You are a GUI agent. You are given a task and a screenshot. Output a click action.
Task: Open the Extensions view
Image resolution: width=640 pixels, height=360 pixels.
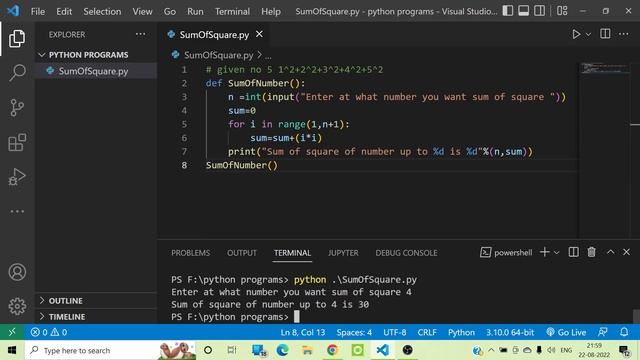[17, 142]
